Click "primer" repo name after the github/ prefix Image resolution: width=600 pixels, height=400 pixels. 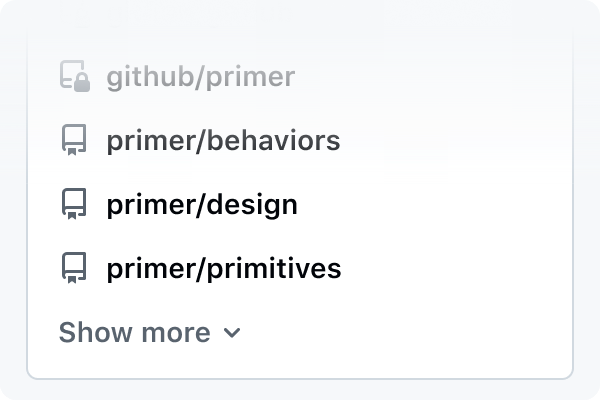[x=248, y=77]
